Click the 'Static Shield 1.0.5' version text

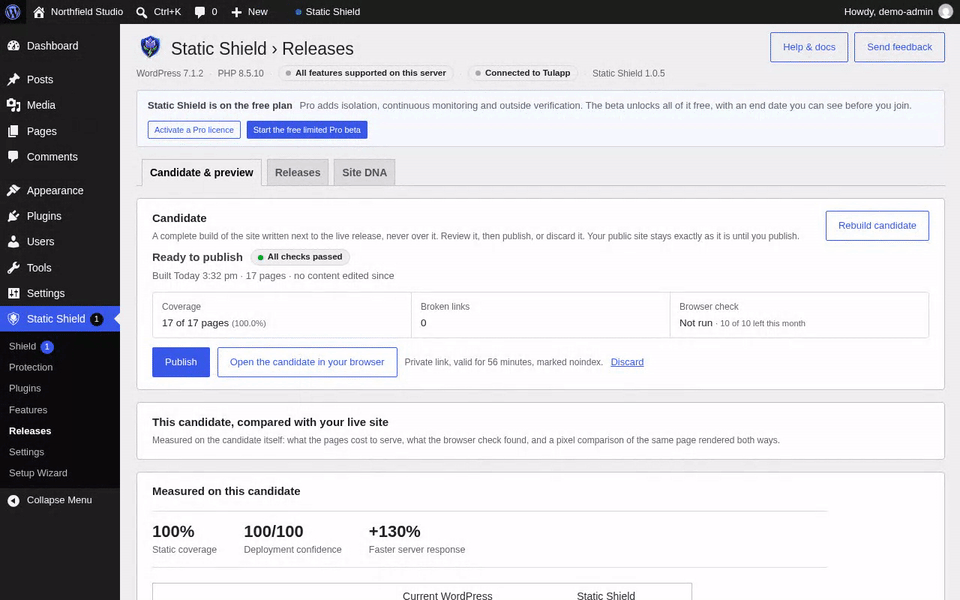click(628, 73)
